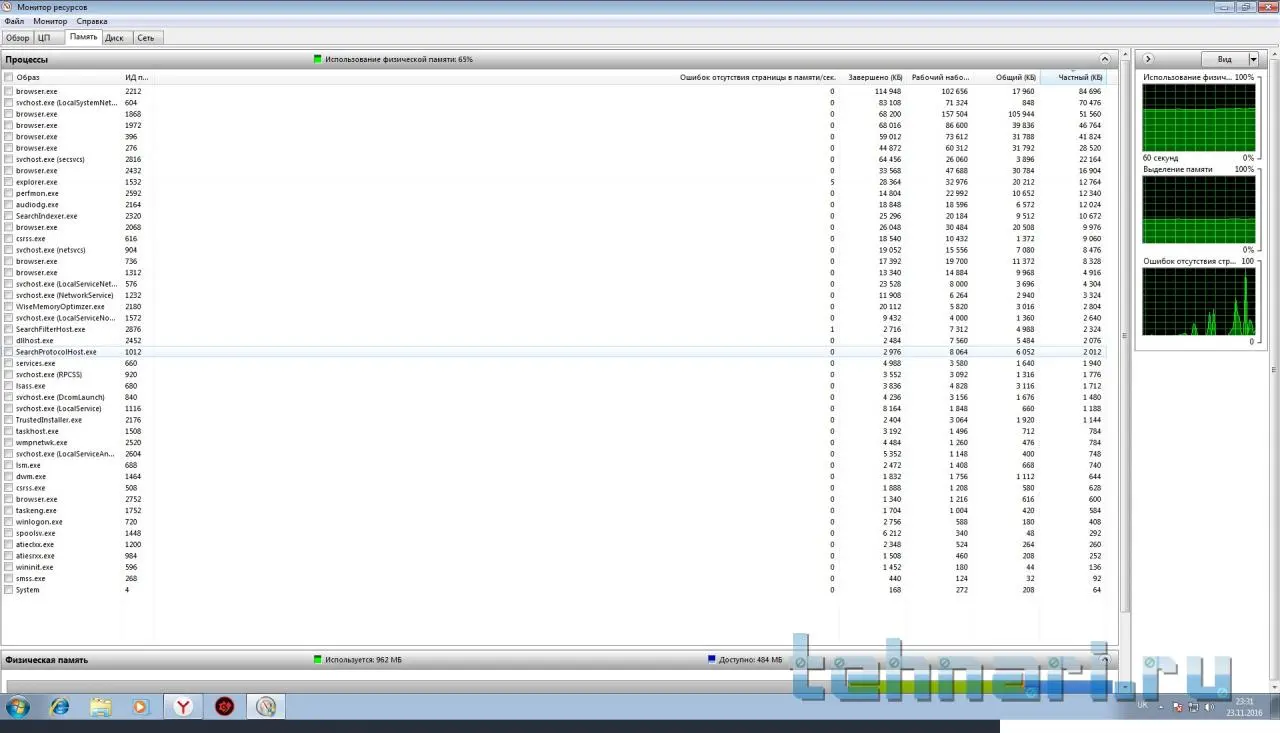Screen dimensions: 1280x733
Task: Click the Выделение памяти graph
Action: [x=1199, y=210]
